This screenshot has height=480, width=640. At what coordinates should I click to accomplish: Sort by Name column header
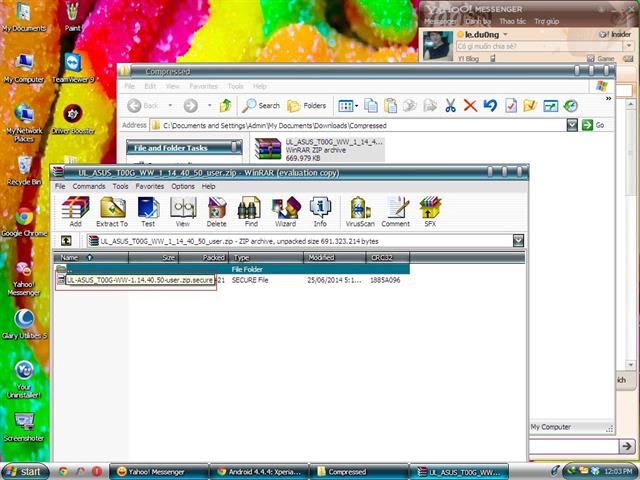[91, 257]
